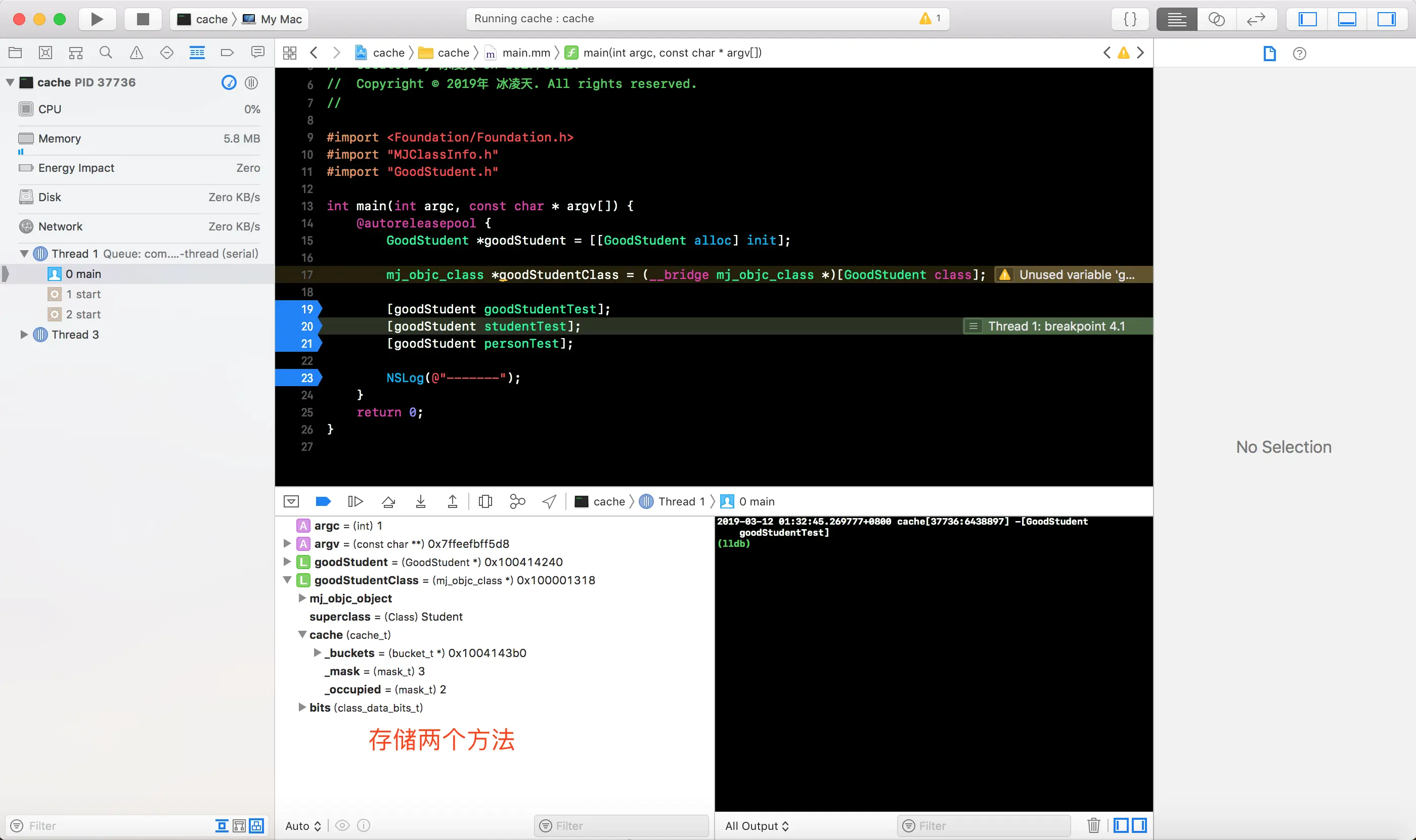Open the Debug View Hierarchy icon

click(485, 501)
